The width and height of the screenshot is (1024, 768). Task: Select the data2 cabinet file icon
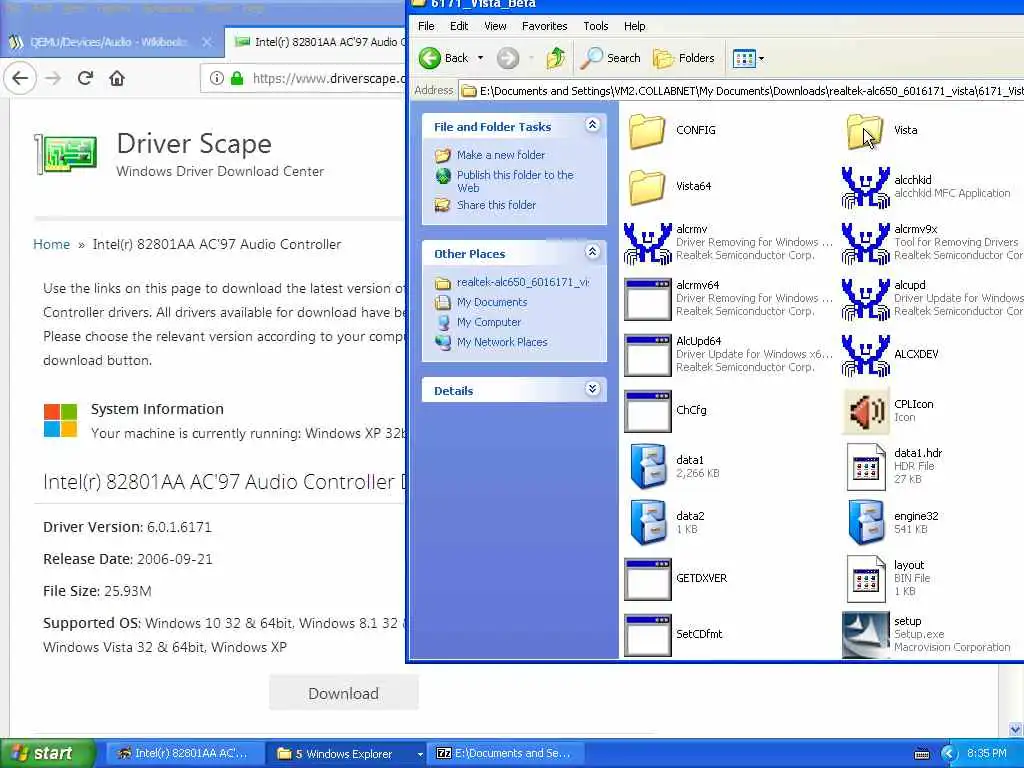tap(647, 523)
